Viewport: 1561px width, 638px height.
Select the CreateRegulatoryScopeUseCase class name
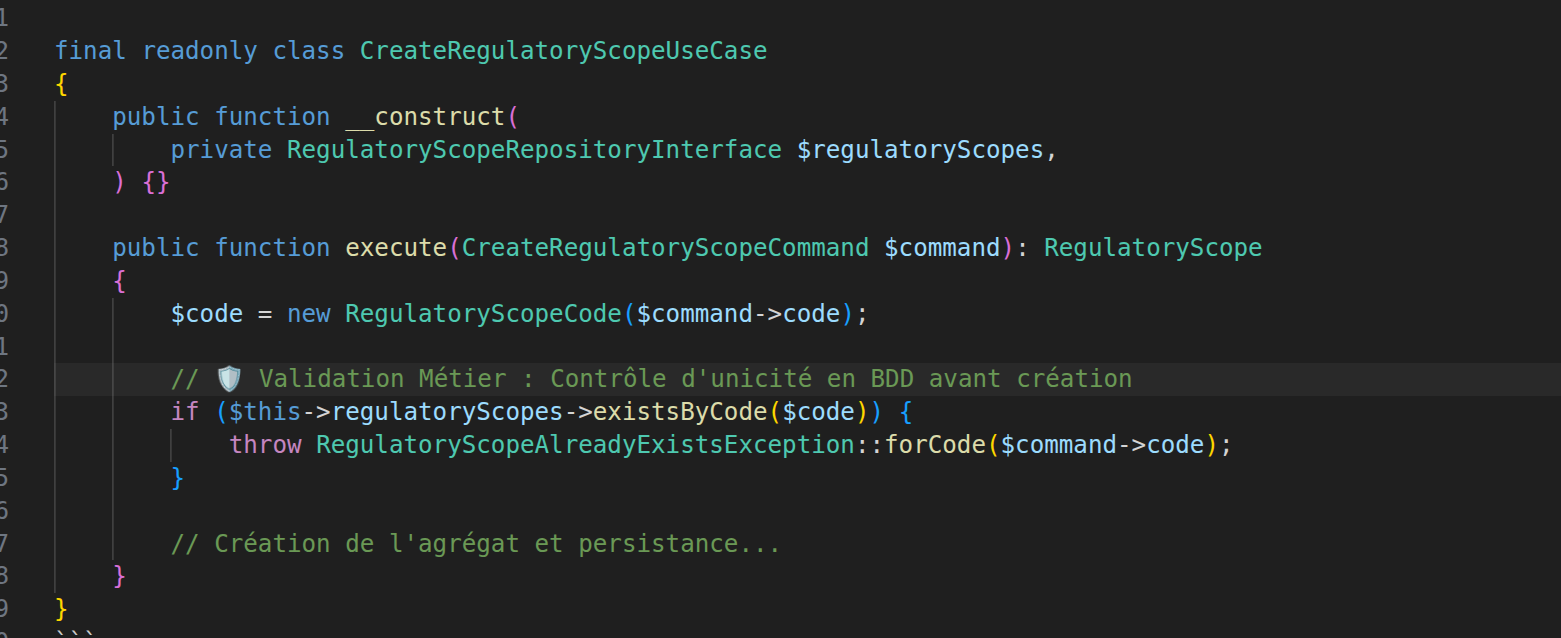click(563, 50)
